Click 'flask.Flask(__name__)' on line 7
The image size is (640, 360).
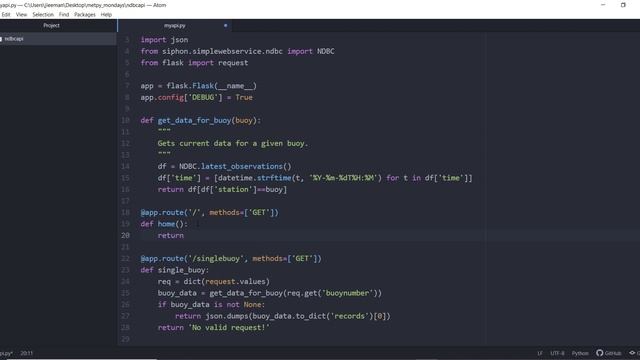tap(211, 86)
